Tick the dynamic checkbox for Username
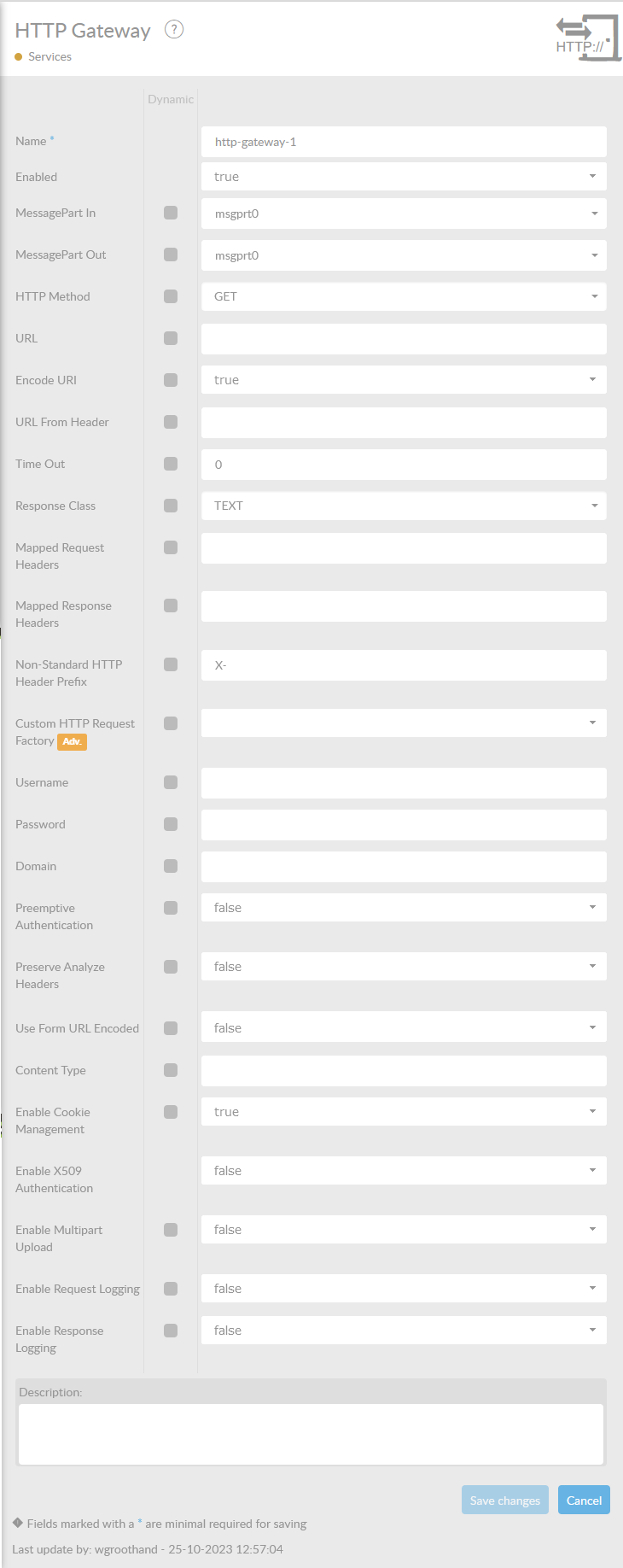The width and height of the screenshot is (623, 1568). (171, 782)
